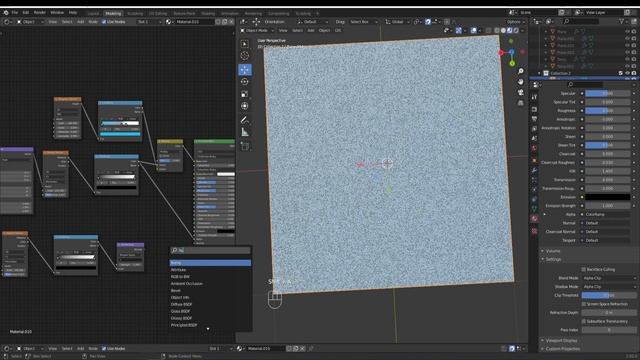Viewport: 640px width, 360px height.
Task: Select the Annotate tool in viewport toolbar
Action: pos(244,120)
